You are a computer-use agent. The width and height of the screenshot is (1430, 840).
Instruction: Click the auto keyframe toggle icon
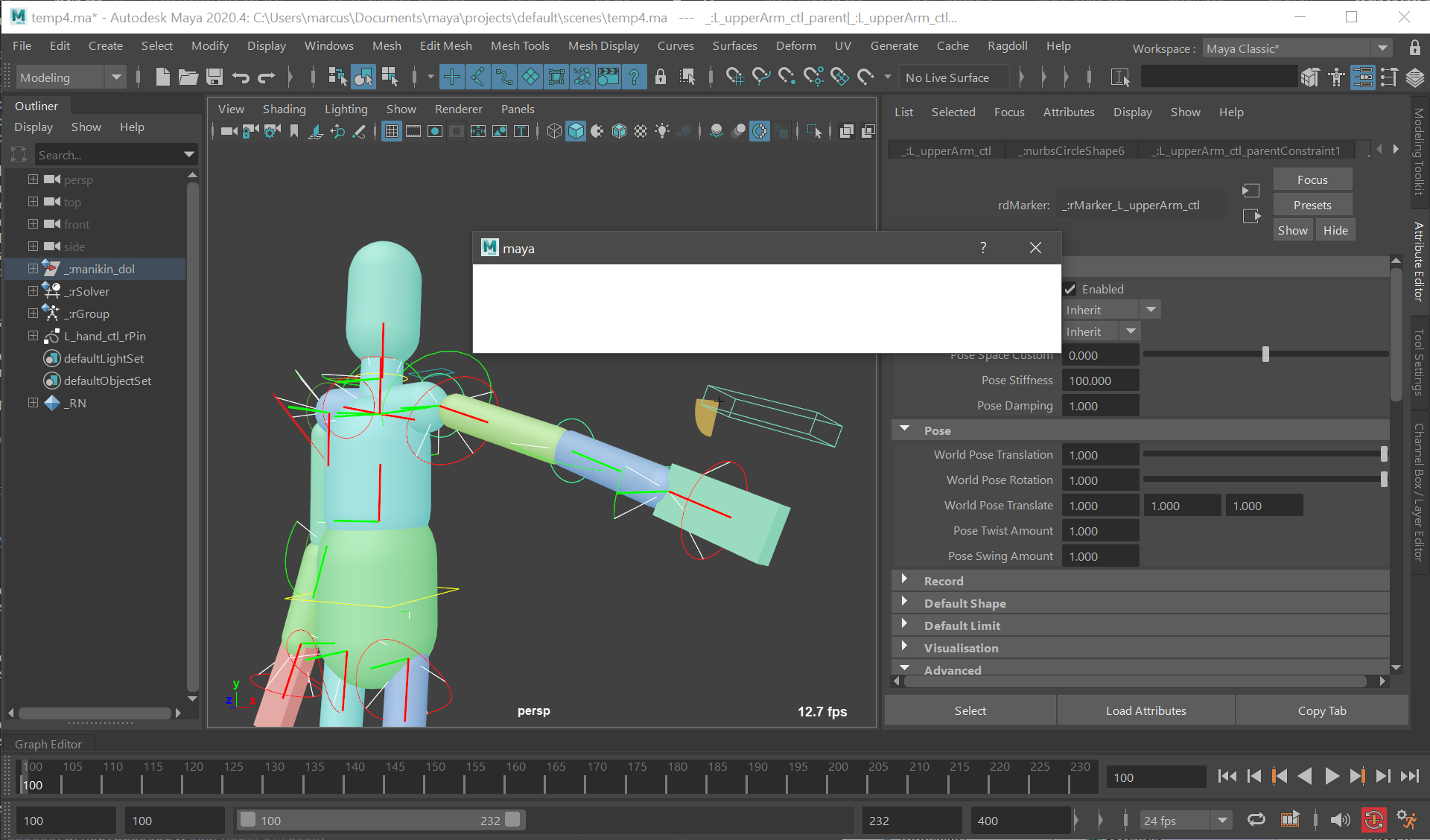coord(1373,820)
